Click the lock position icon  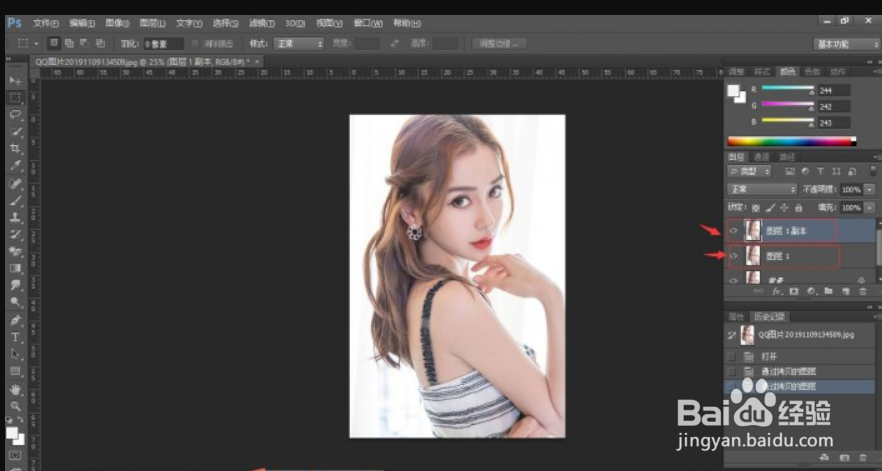click(785, 208)
